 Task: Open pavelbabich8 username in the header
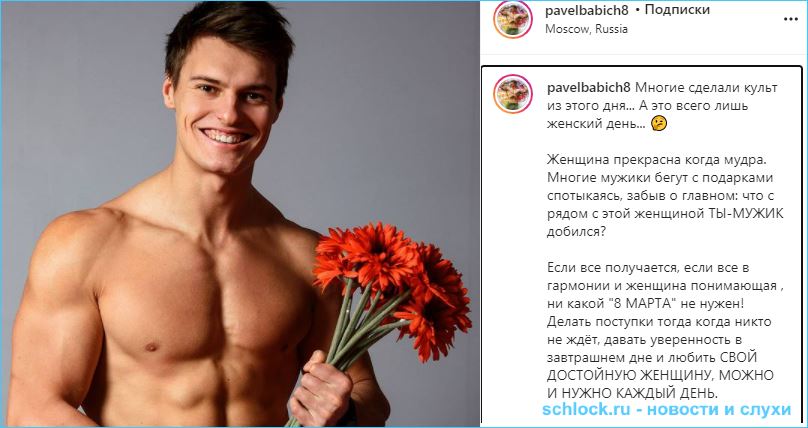[587, 10]
